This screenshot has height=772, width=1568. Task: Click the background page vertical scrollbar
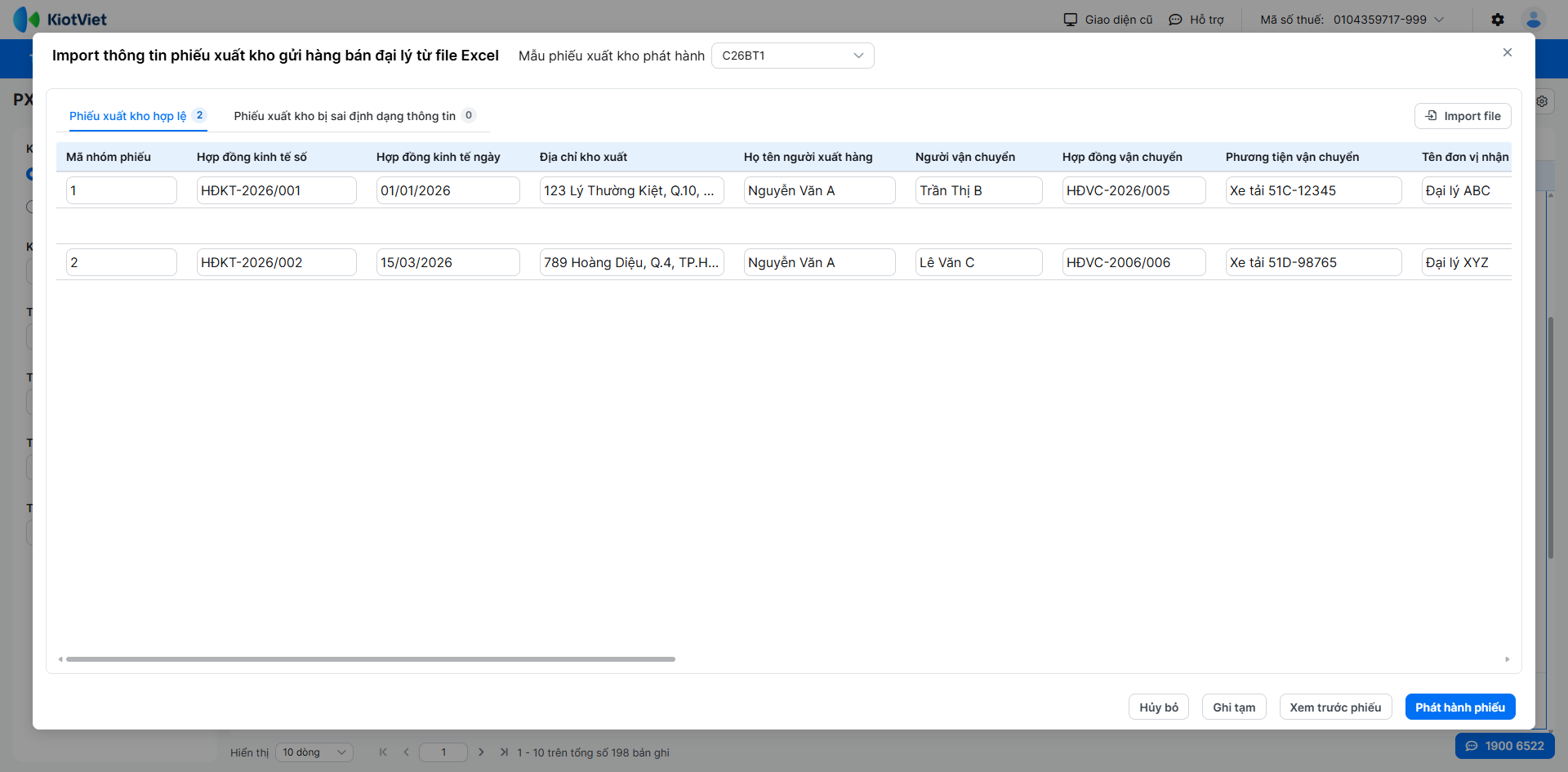coord(1551,437)
